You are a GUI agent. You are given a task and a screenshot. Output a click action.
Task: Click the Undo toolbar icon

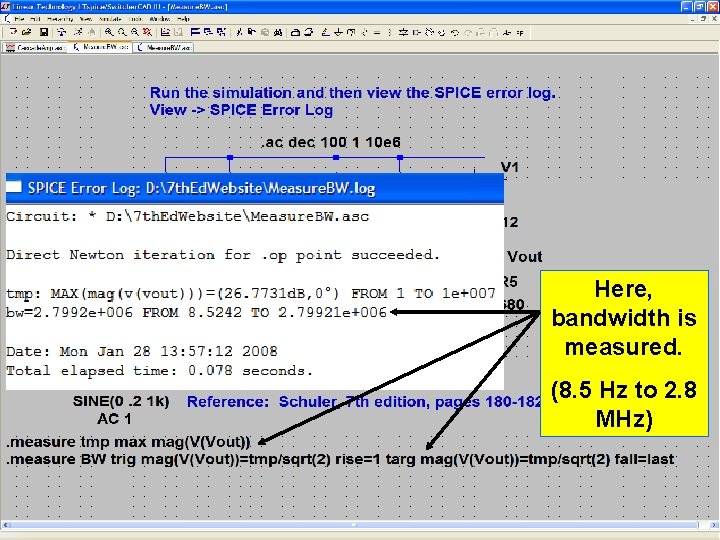click(455, 32)
